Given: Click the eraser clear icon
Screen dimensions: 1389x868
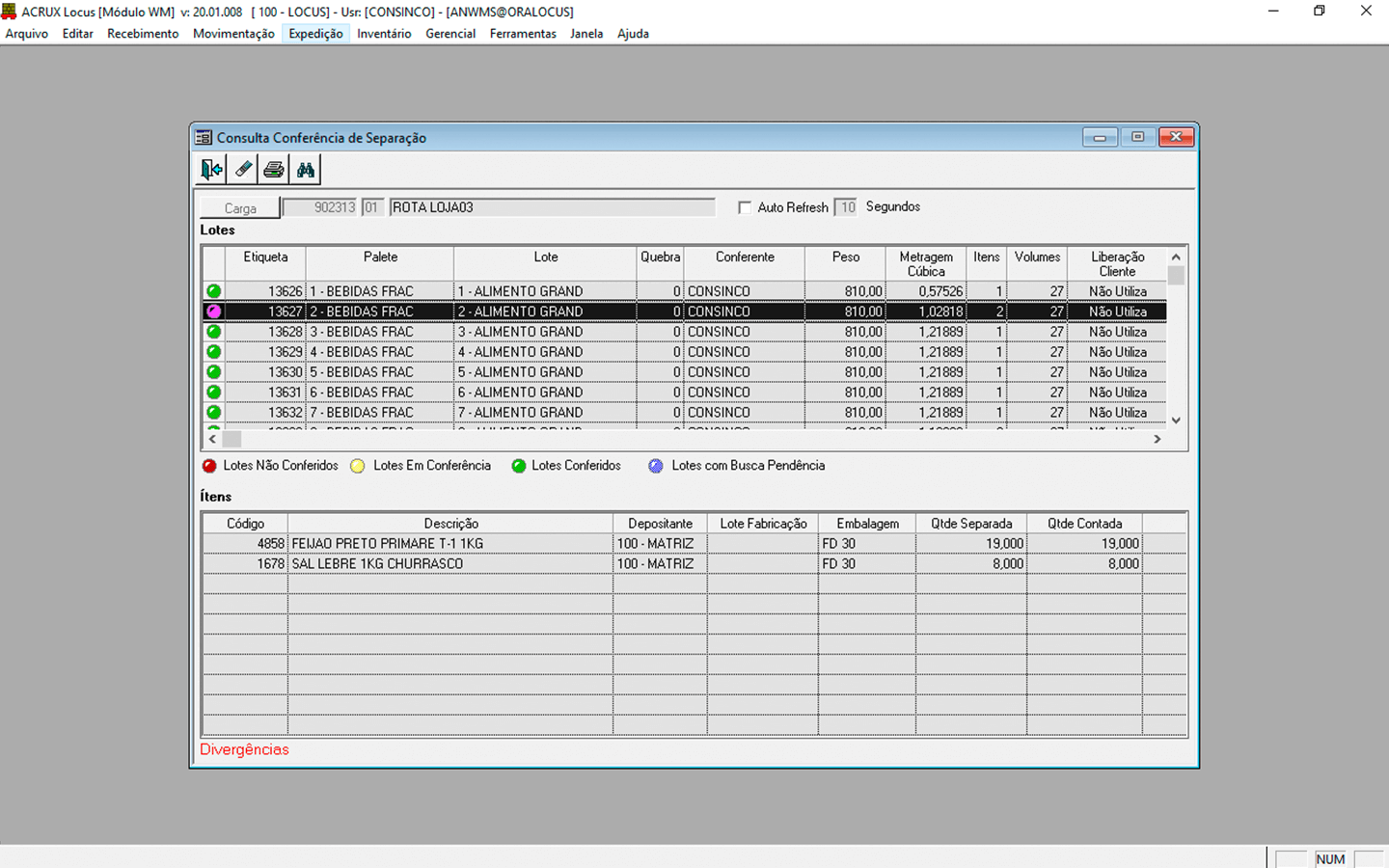Looking at the screenshot, I should [243, 170].
